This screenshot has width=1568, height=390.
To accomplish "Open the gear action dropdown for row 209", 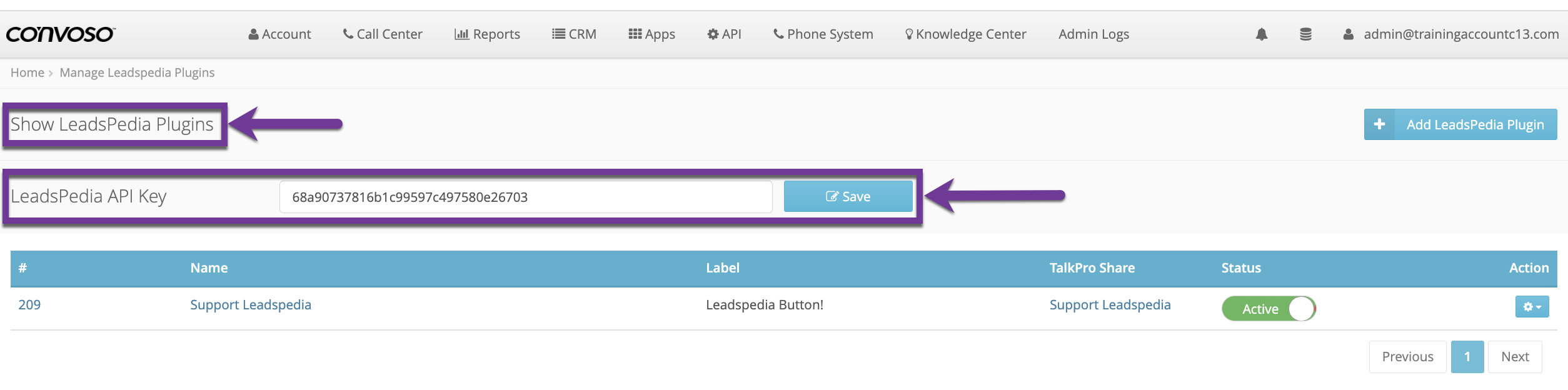I will pyautogui.click(x=1532, y=307).
